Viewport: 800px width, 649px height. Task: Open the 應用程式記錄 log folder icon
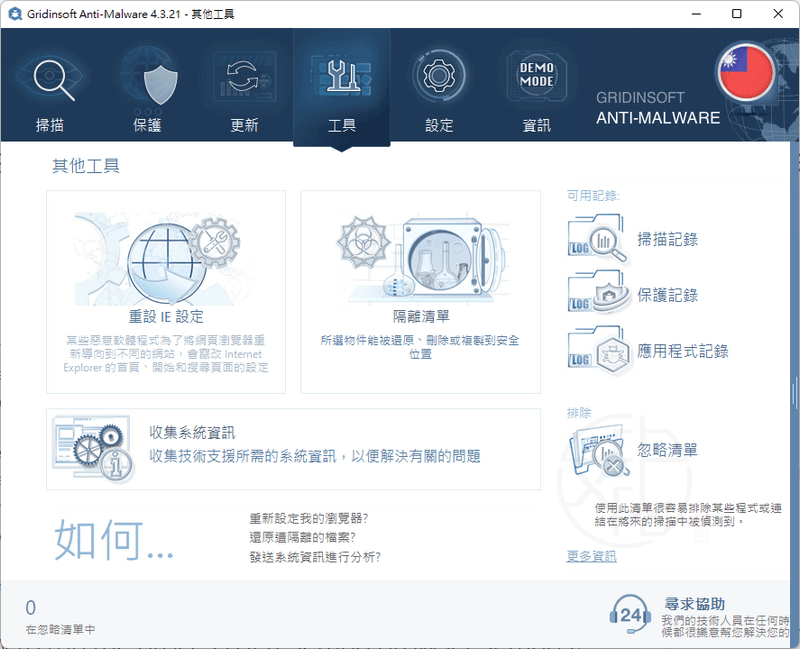(x=597, y=350)
